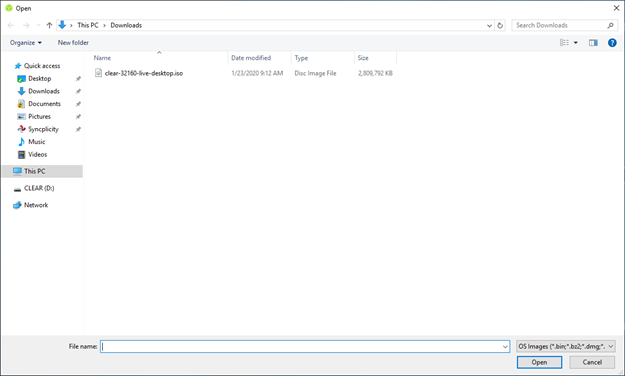Refresh the Downloads folder listing
Image resolution: width=625 pixels, height=376 pixels.
tap(500, 25)
